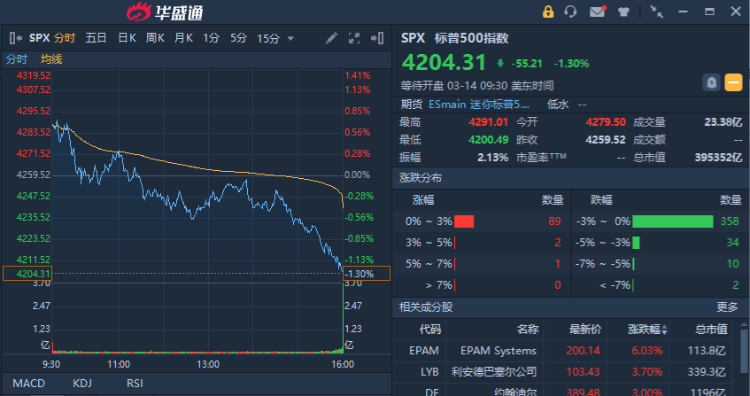Image resolution: width=750 pixels, height=396 pixels.
Task: Collapse left panel arrow icon beside SPX
Action: click(15, 38)
